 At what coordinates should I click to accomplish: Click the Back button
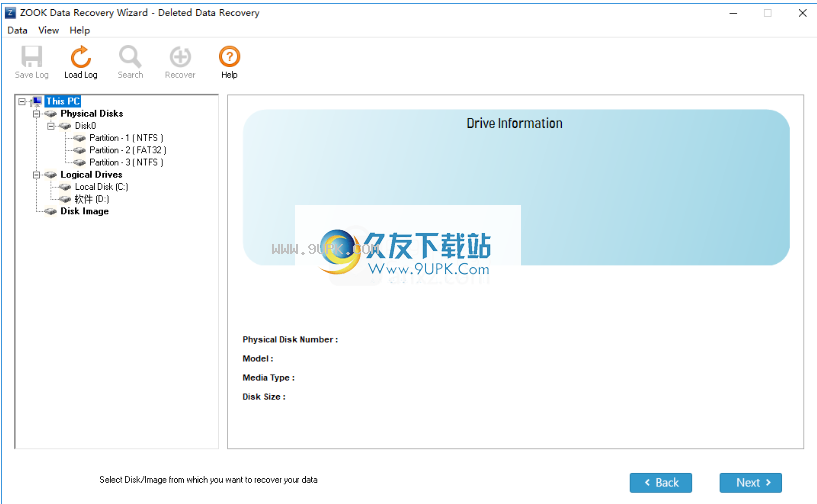661,483
